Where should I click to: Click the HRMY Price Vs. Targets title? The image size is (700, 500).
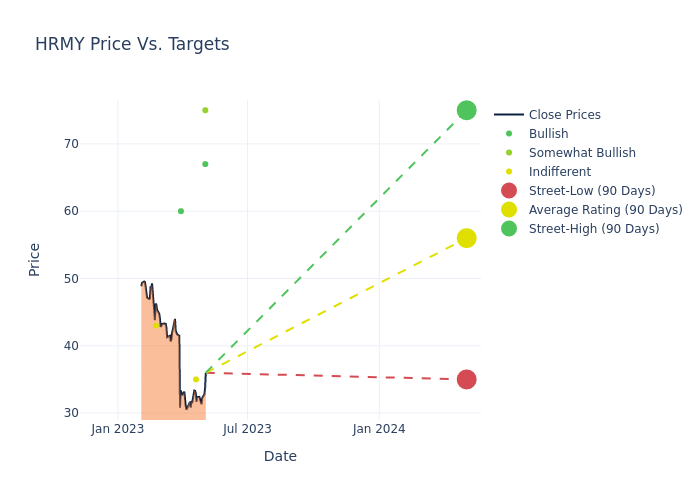(132, 44)
